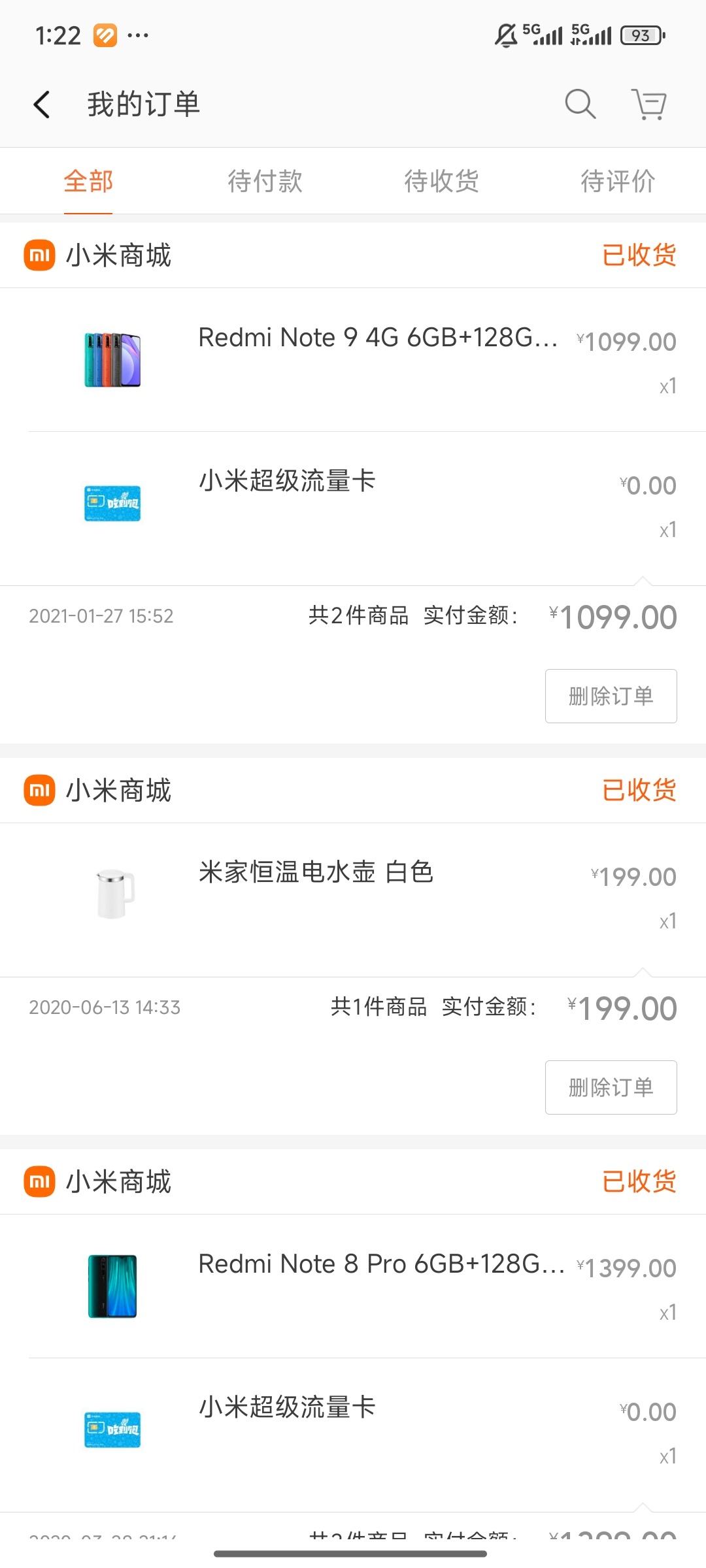Tap the first 小米商城 store logo
Viewport: 706px width, 1568px height.
coord(39,255)
